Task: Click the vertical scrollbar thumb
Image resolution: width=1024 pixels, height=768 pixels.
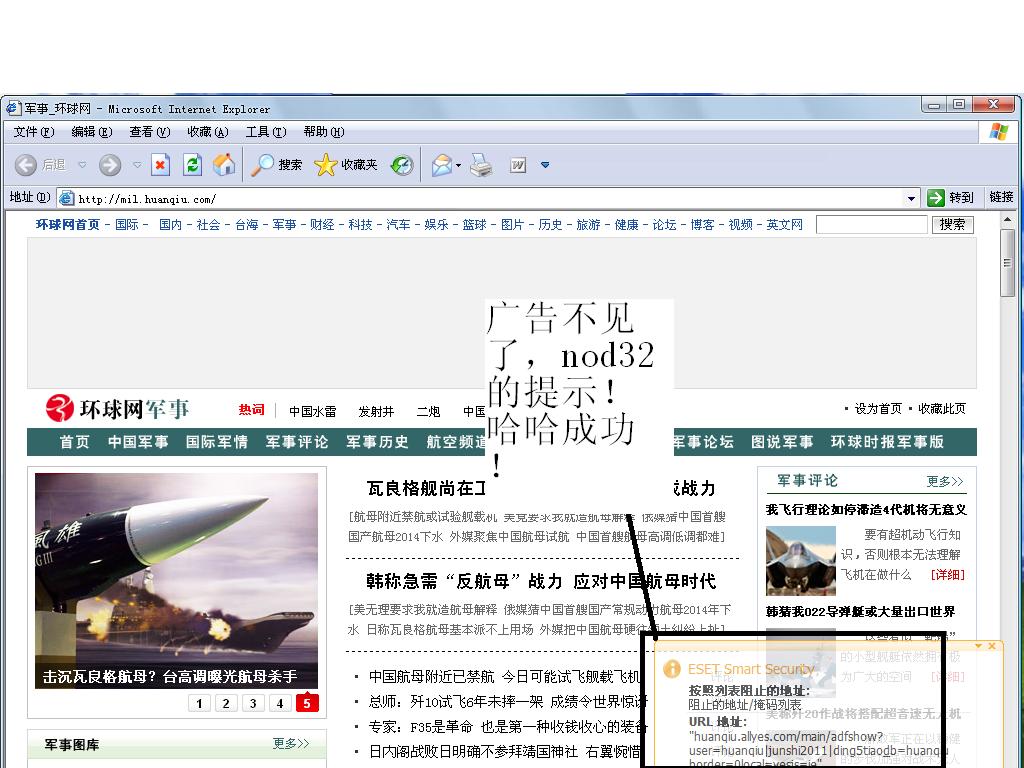Action: pyautogui.click(x=1008, y=263)
